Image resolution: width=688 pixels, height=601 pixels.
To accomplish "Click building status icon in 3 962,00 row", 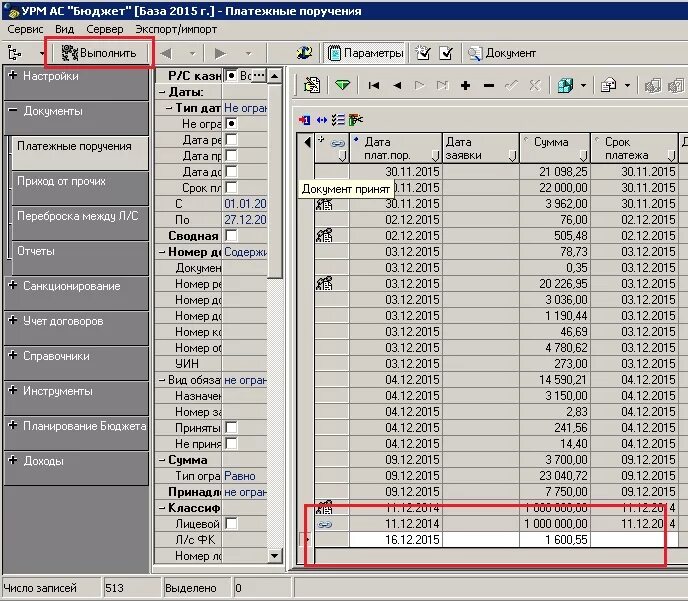I will pyautogui.click(x=324, y=204).
